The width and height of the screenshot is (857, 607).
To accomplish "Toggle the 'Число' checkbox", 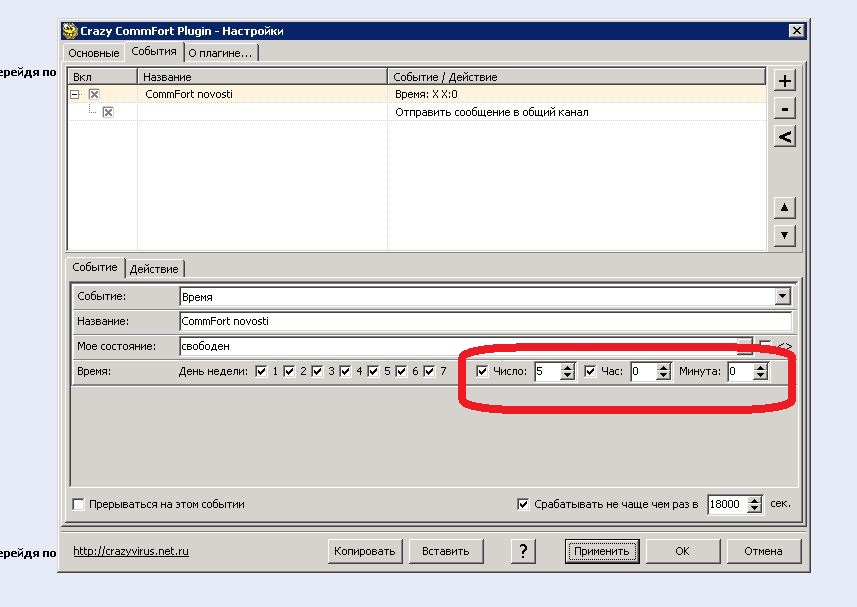I will click(483, 372).
